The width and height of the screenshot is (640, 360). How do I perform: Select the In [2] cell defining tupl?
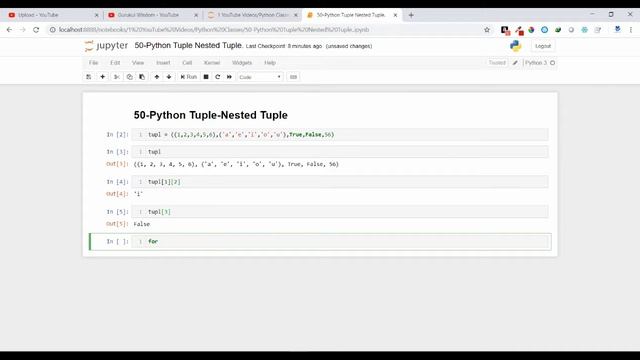tap(340, 135)
